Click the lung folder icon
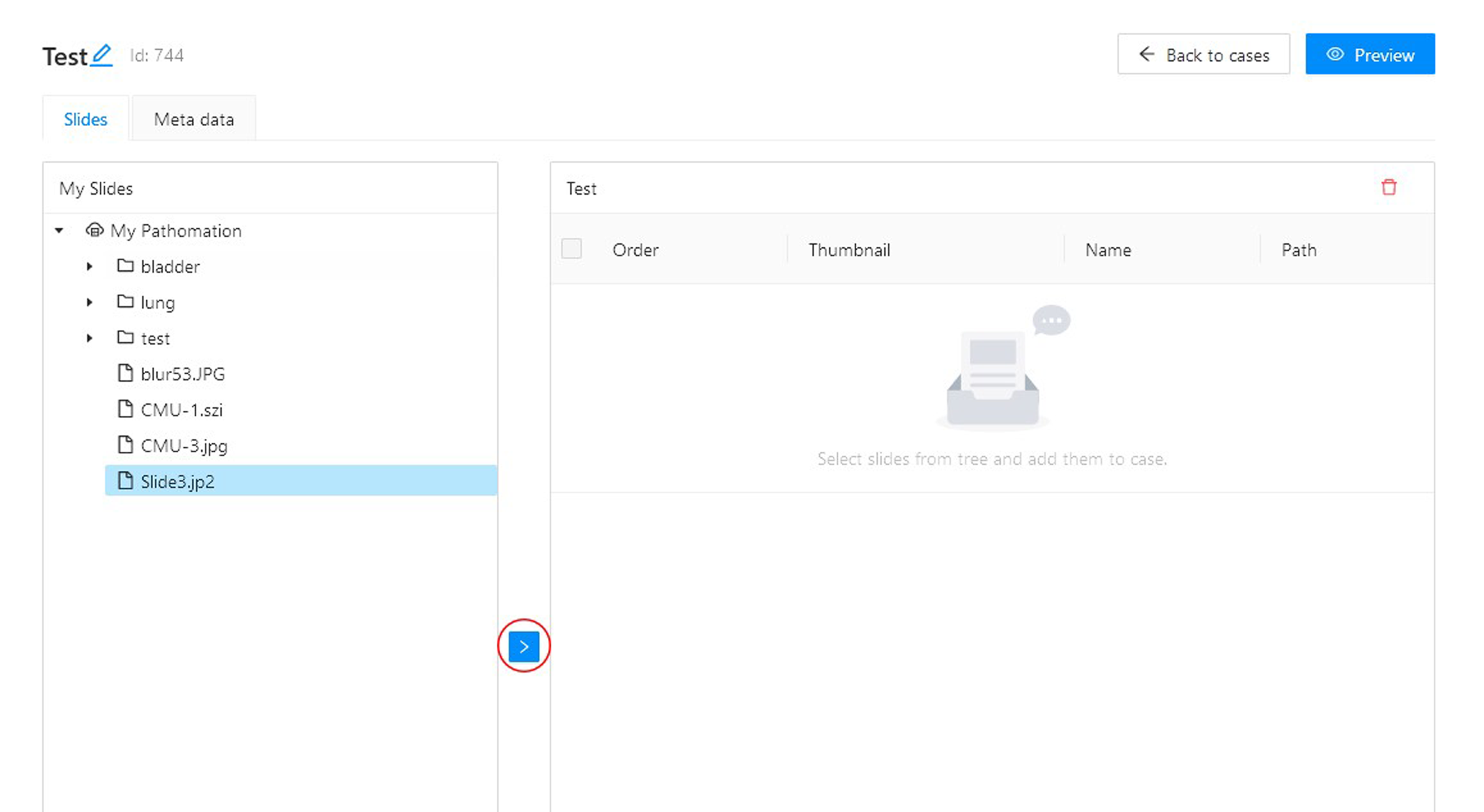 [x=126, y=302]
